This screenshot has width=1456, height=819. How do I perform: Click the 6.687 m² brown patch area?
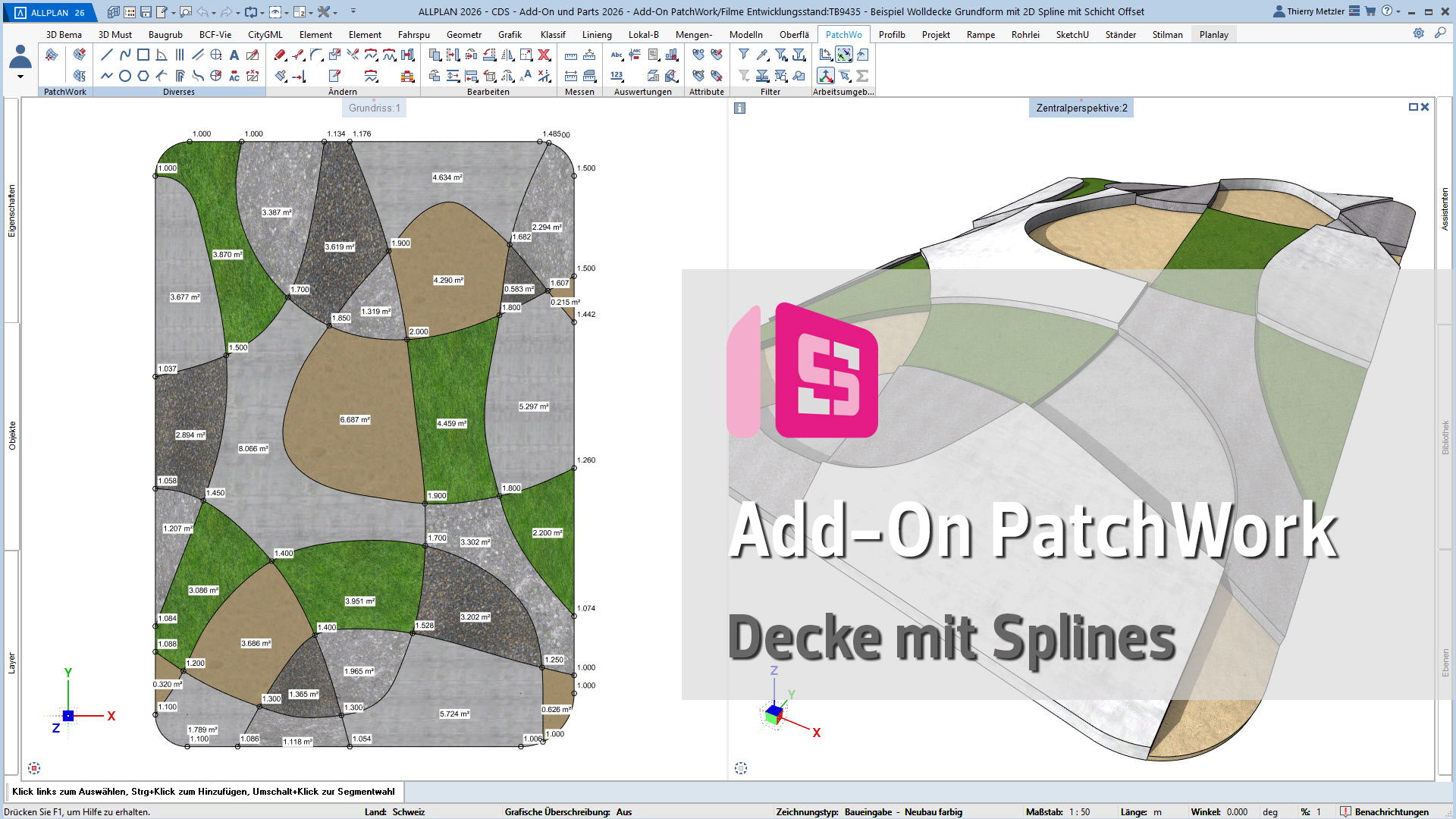pos(355,420)
